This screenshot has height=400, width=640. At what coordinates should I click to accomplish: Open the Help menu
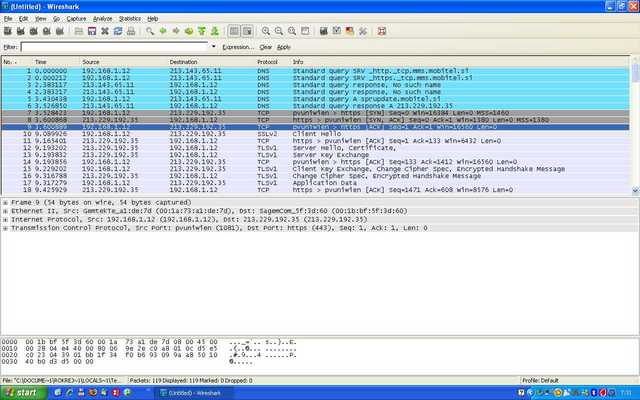(x=153, y=19)
